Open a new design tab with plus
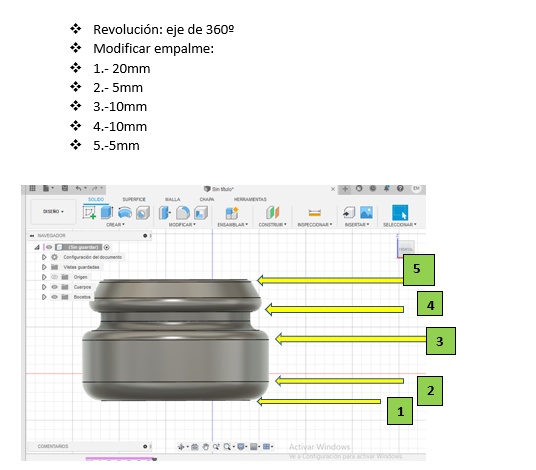 345,189
